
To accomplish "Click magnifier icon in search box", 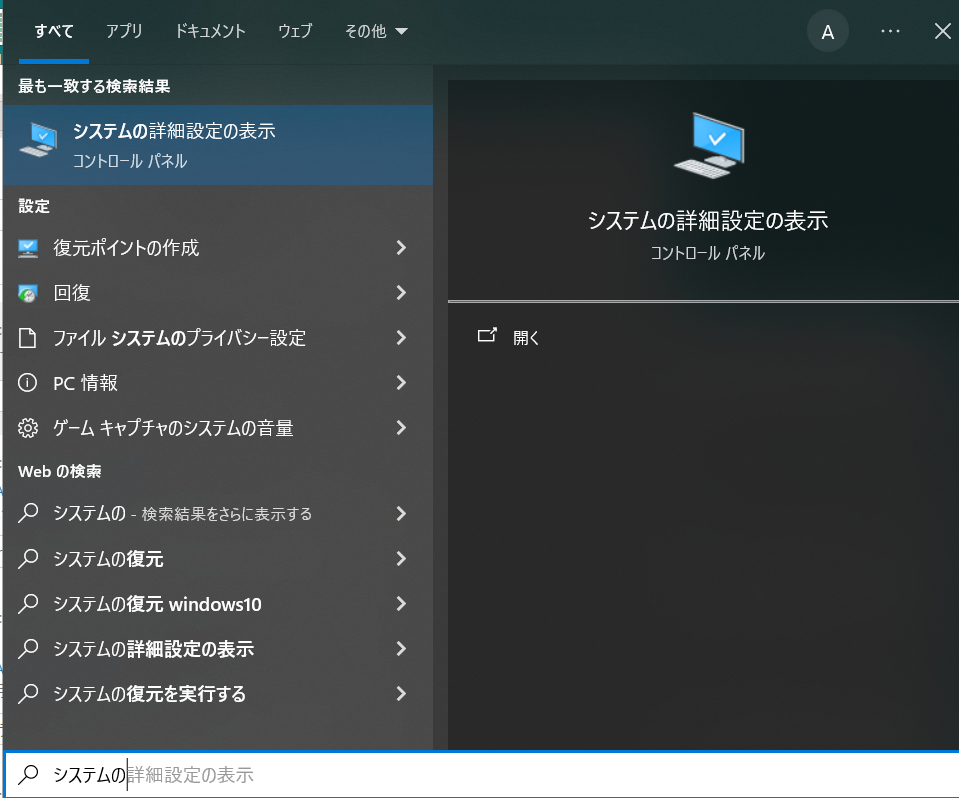I will click(28, 775).
